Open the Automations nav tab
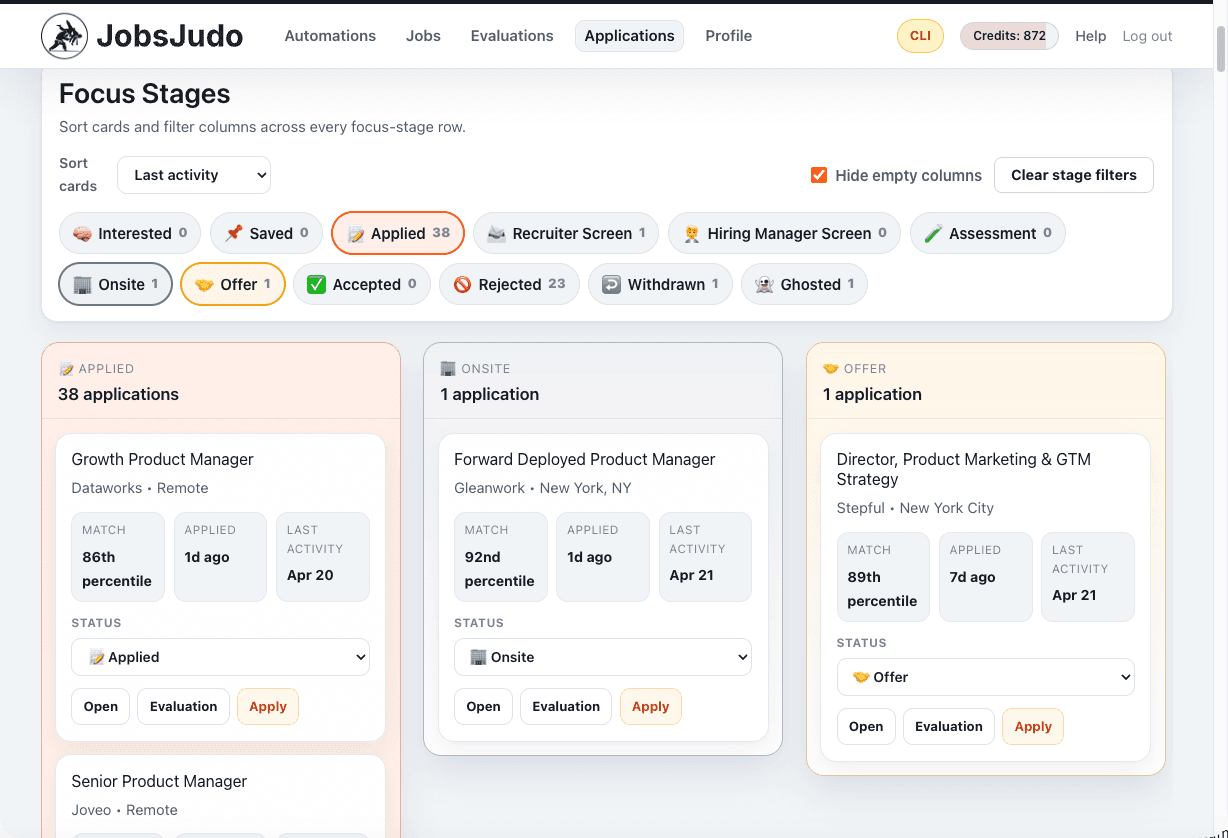Image resolution: width=1228 pixels, height=838 pixels. pos(330,36)
